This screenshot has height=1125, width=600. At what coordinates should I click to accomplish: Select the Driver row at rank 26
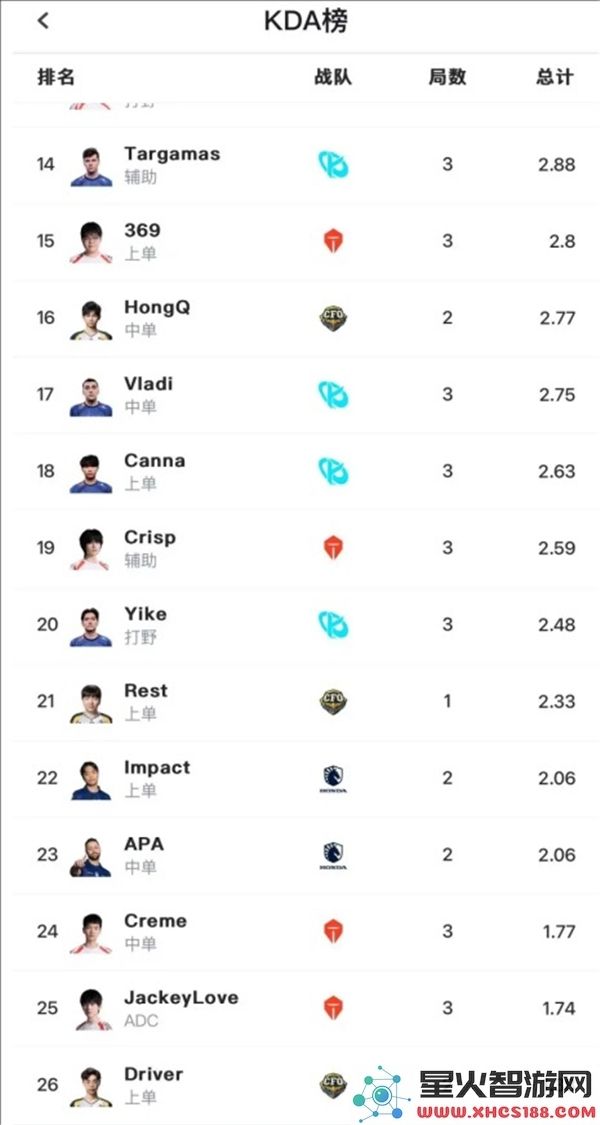point(300,1085)
